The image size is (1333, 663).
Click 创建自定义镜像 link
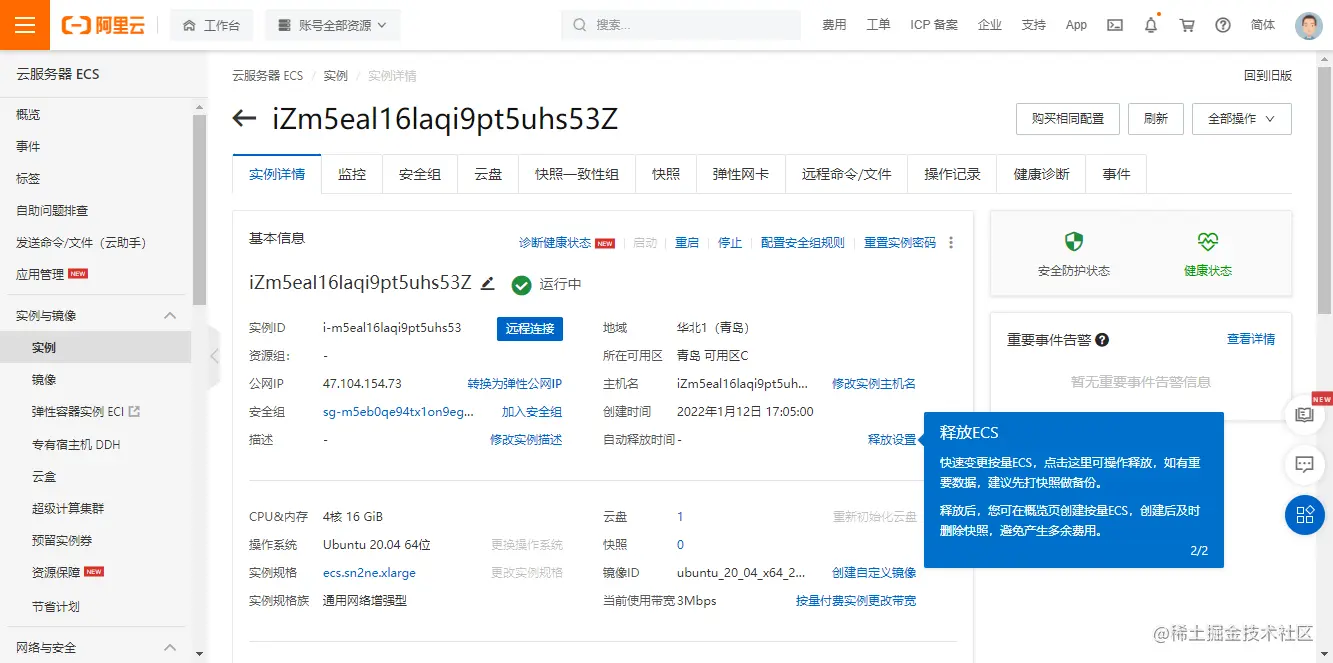(874, 573)
